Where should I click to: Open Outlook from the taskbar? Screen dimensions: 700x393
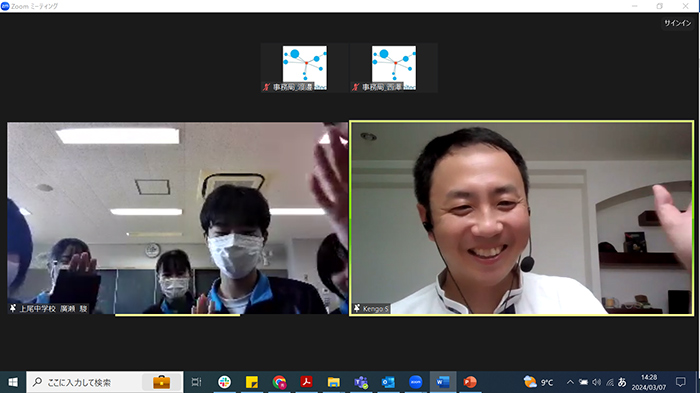tap(388, 382)
